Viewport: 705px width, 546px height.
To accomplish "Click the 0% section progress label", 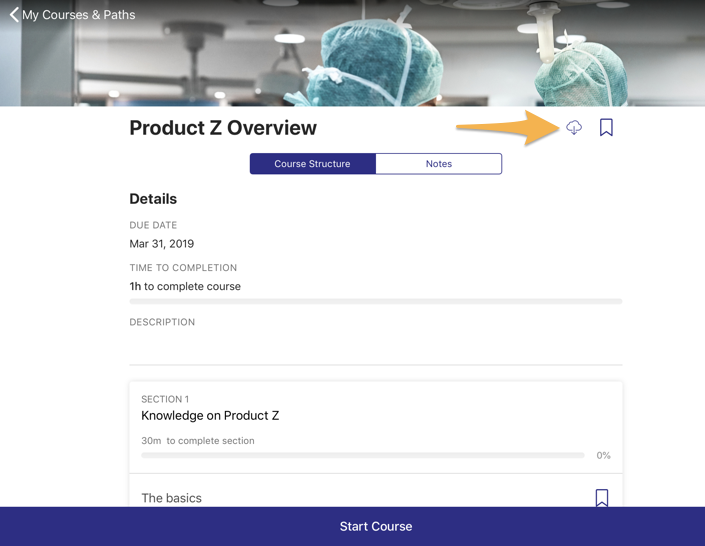I will click(x=603, y=455).
